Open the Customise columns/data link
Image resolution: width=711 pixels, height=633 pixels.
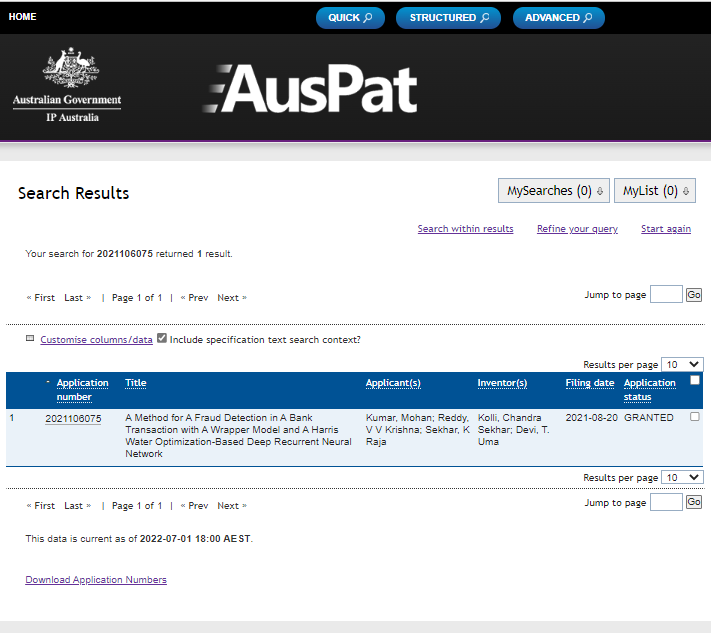click(96, 340)
